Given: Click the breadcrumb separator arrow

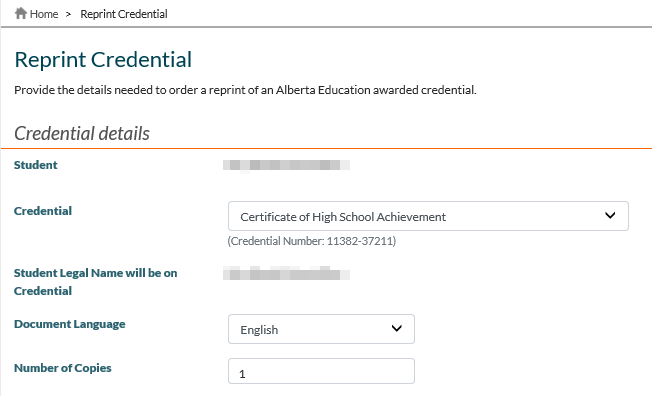Looking at the screenshot, I should (x=69, y=15).
